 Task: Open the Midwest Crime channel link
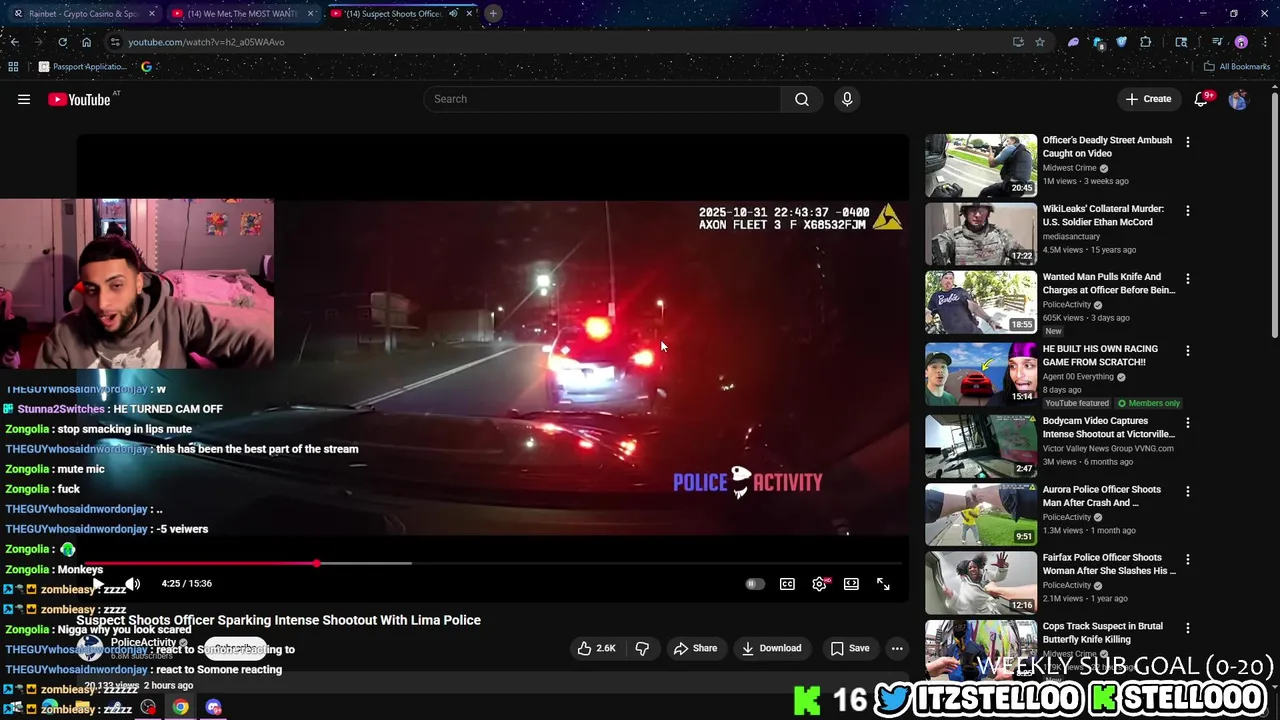click(1070, 168)
